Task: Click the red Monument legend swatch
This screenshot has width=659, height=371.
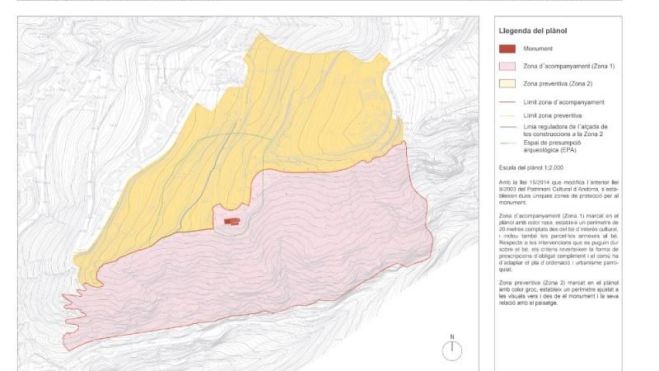Action: coord(507,49)
